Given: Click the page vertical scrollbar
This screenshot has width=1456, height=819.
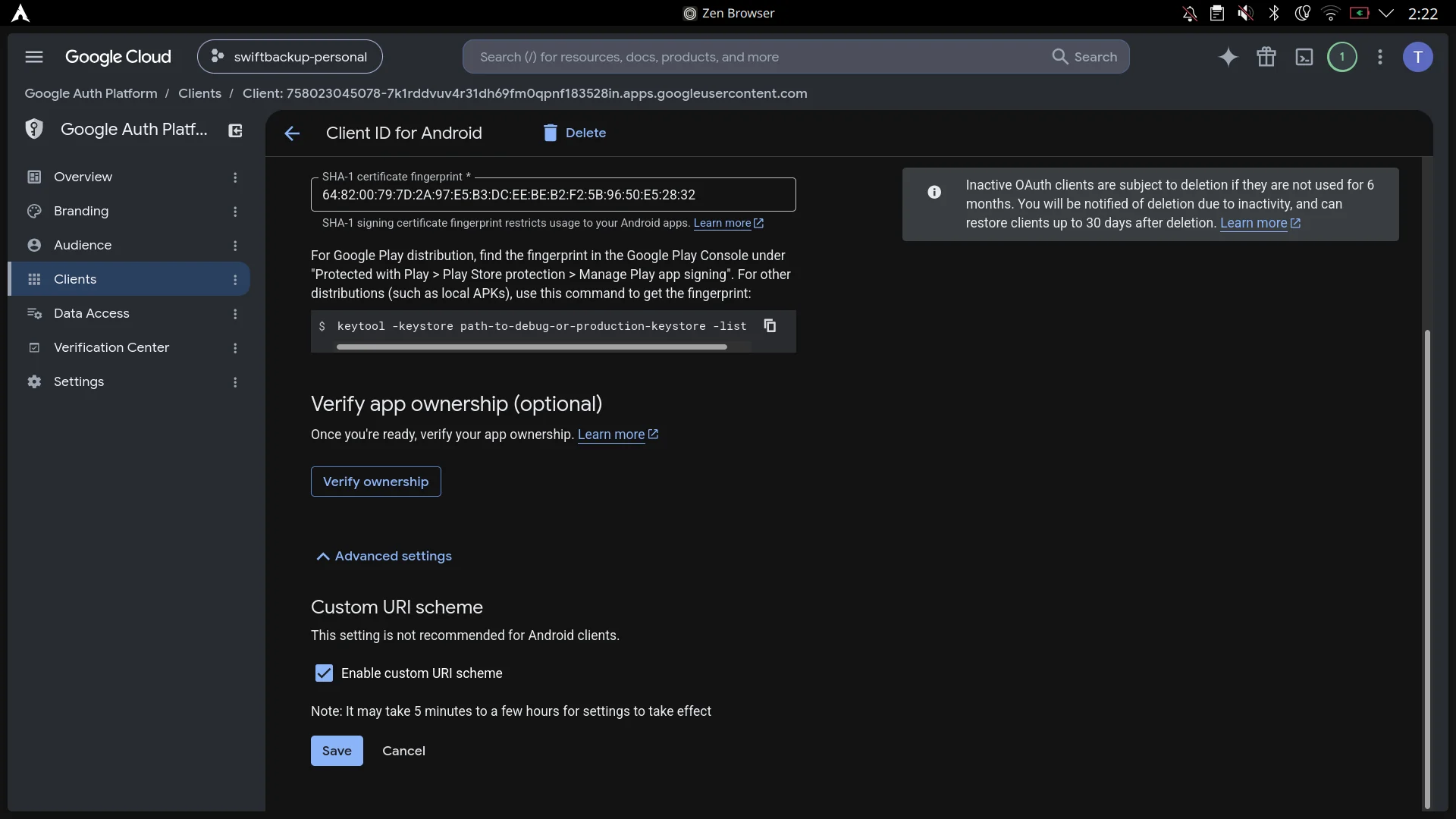Looking at the screenshot, I should point(1426,569).
